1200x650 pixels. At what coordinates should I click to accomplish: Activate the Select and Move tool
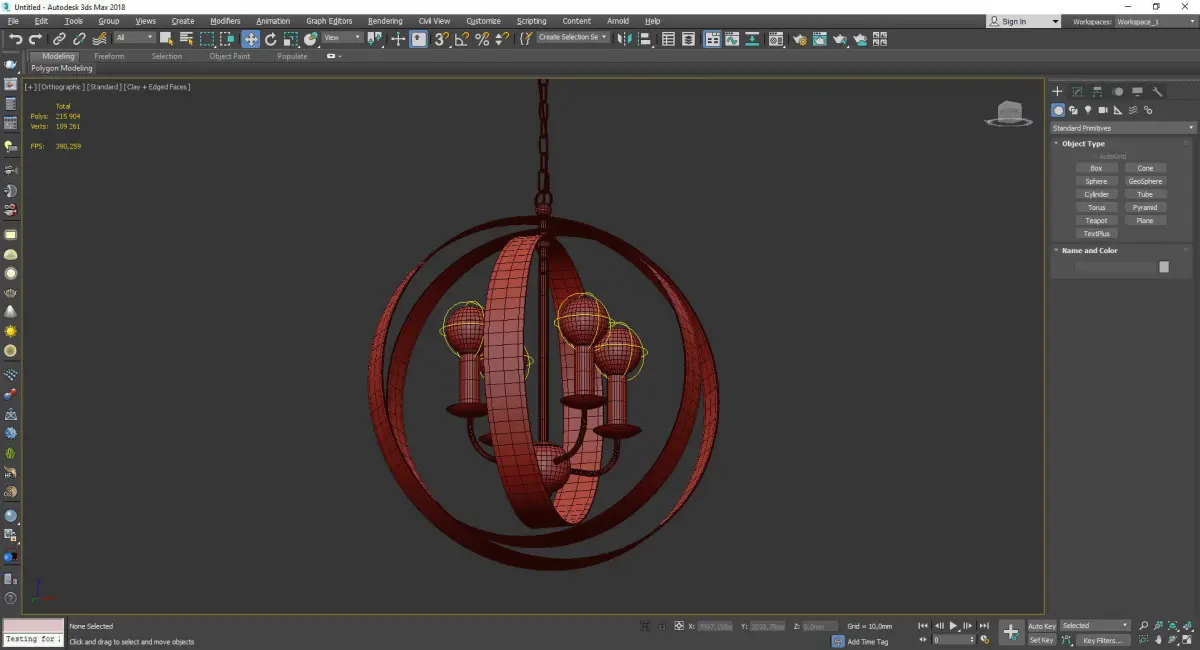(250, 39)
